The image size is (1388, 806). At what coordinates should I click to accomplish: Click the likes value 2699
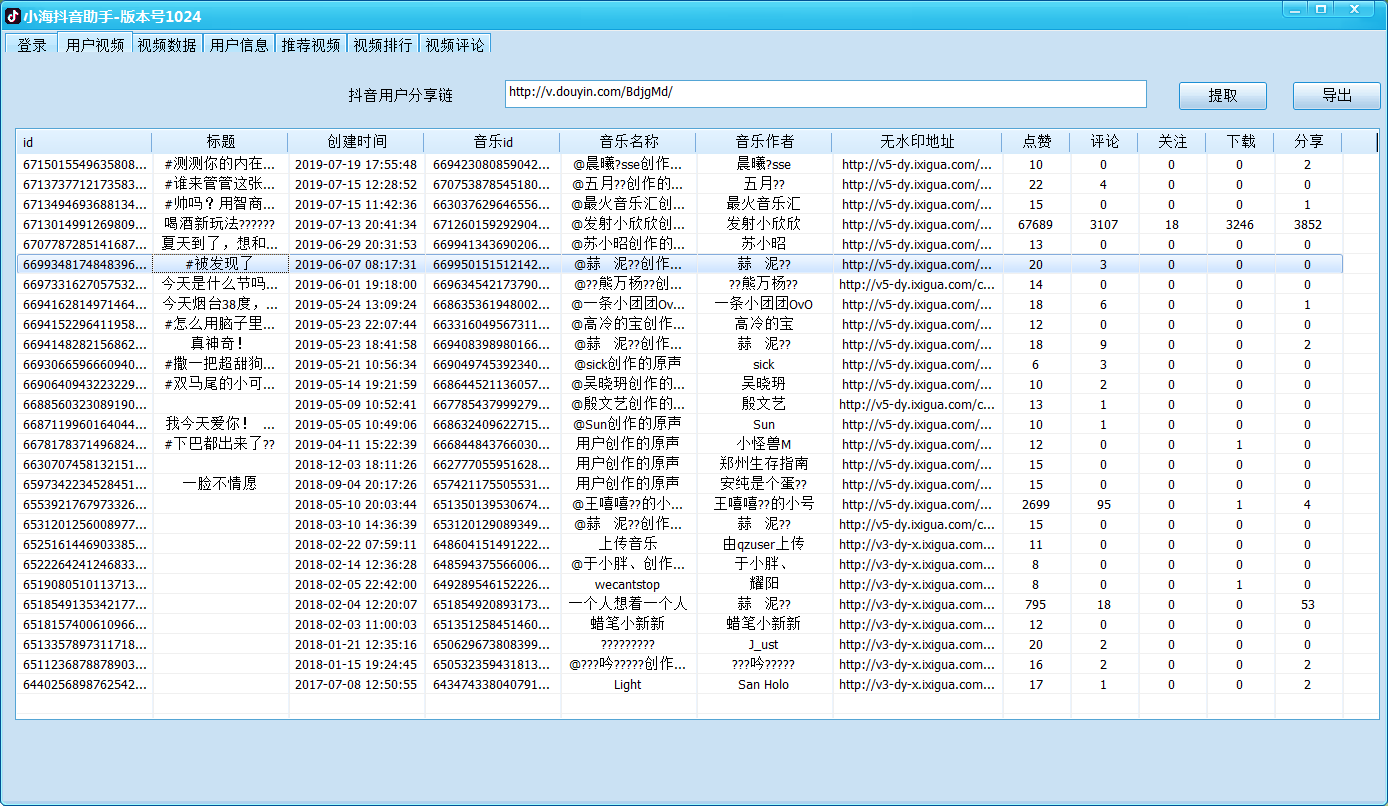(x=1037, y=504)
